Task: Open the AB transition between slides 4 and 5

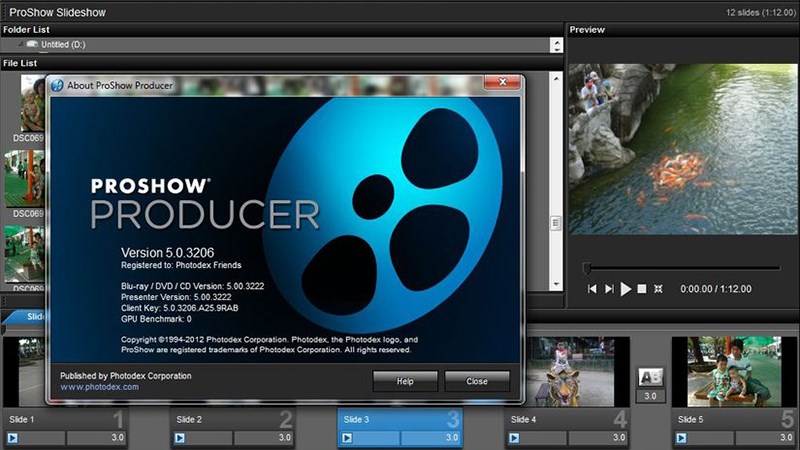Action: tap(650, 377)
